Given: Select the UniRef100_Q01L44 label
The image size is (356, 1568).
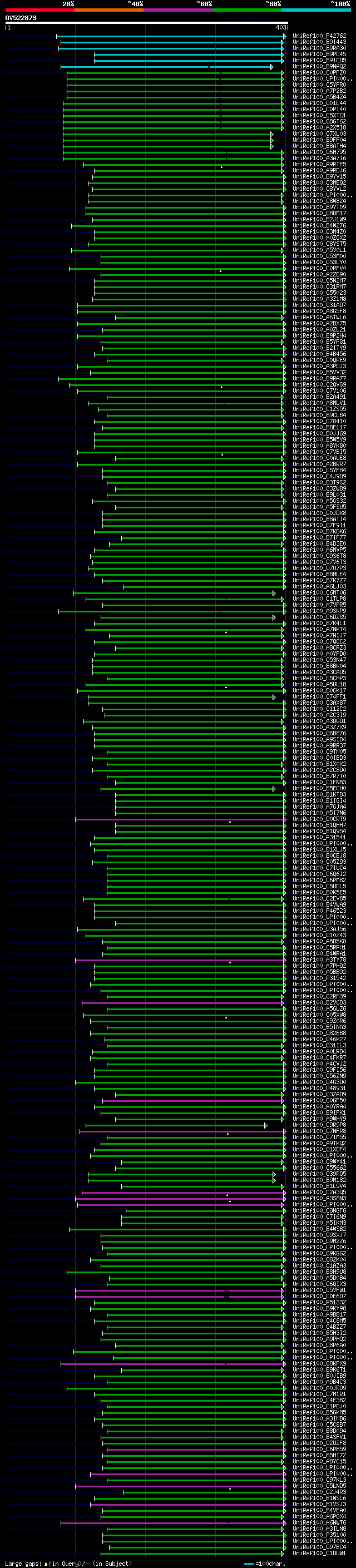Looking at the screenshot, I should [319, 103].
